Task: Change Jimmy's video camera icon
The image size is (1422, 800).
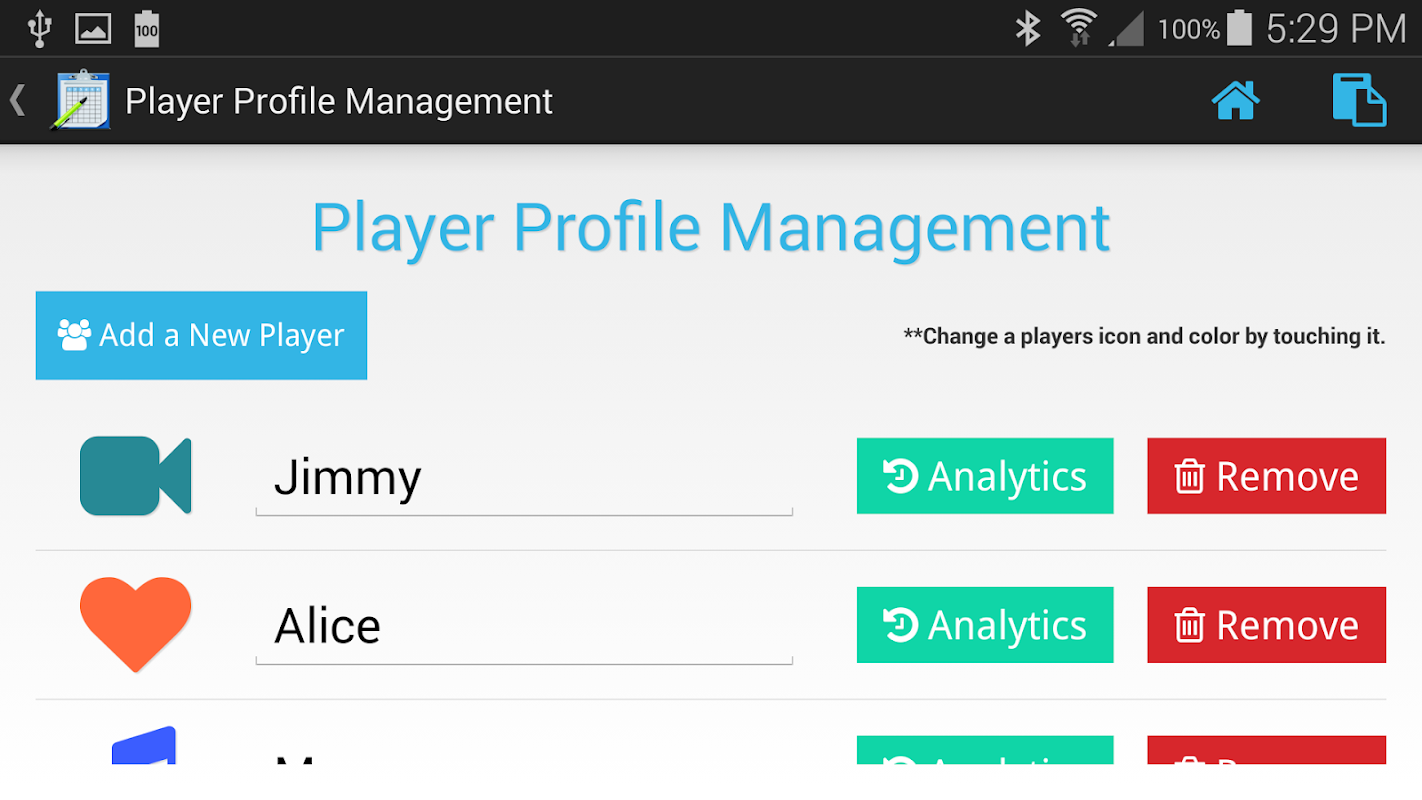Action: pos(135,476)
